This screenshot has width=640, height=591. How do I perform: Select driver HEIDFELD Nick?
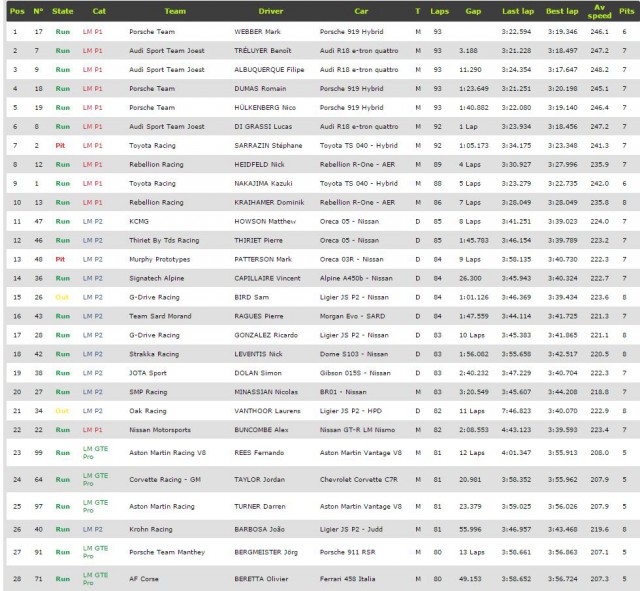click(259, 164)
